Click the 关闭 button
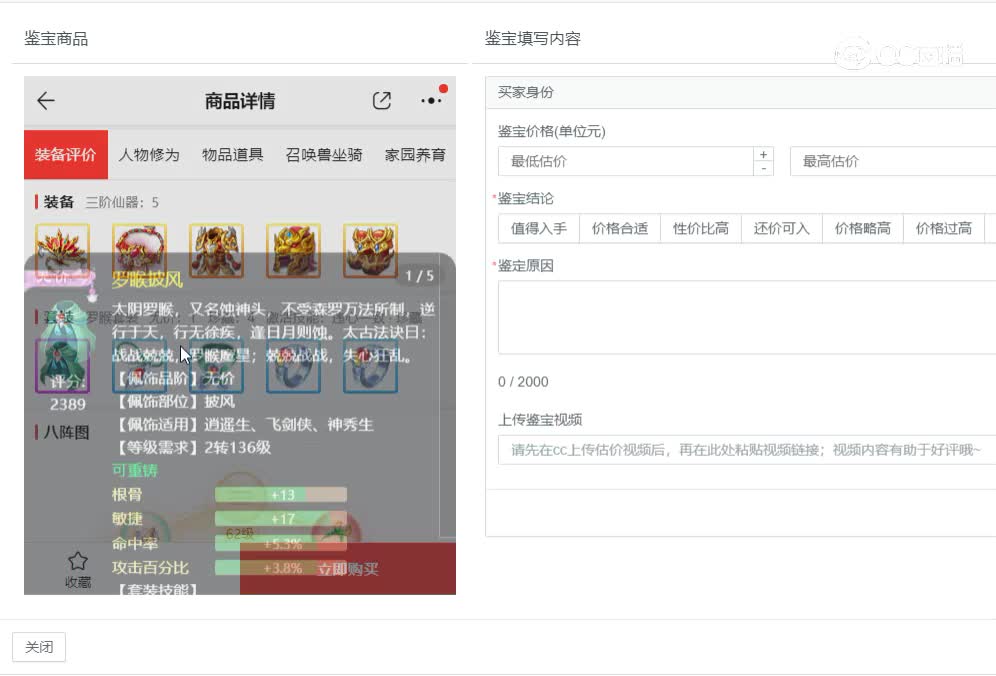Viewport: 996px width, 676px height. (39, 647)
